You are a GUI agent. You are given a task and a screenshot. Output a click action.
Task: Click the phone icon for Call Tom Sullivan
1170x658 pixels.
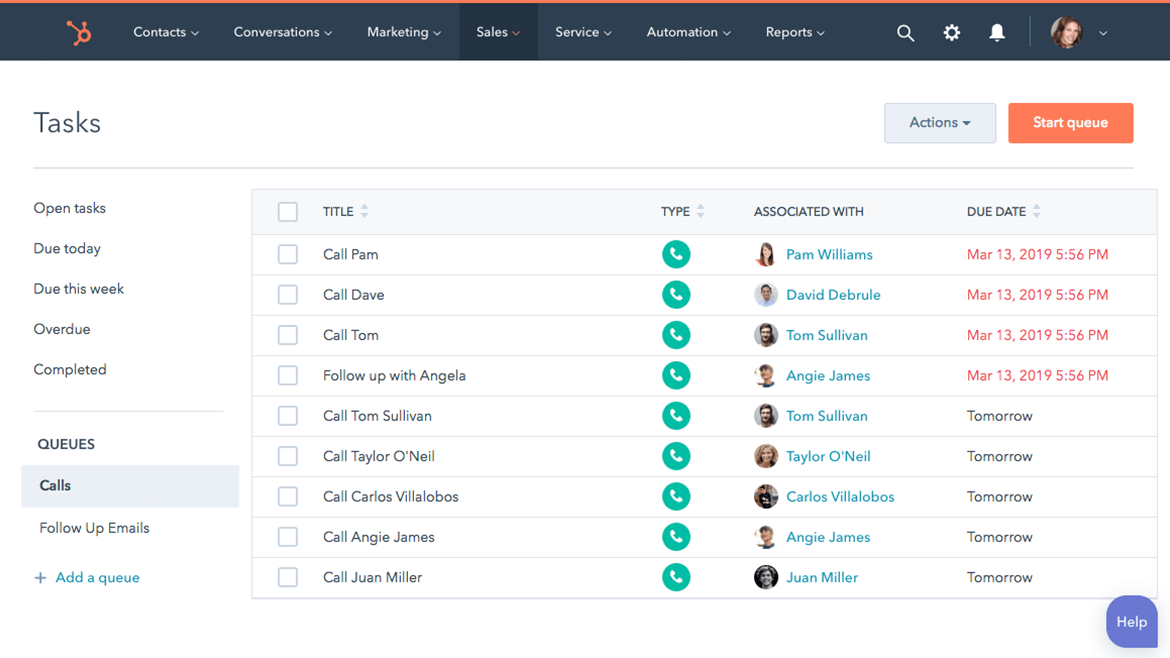click(x=676, y=416)
